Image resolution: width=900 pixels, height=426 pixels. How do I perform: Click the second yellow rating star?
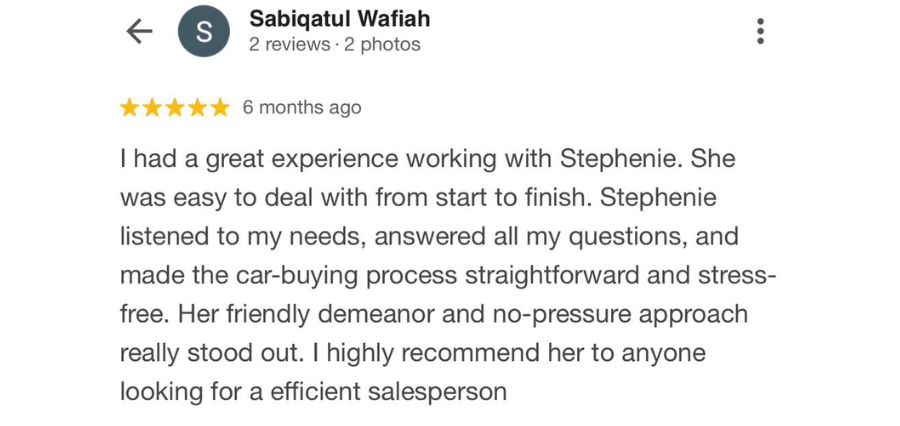(x=153, y=108)
